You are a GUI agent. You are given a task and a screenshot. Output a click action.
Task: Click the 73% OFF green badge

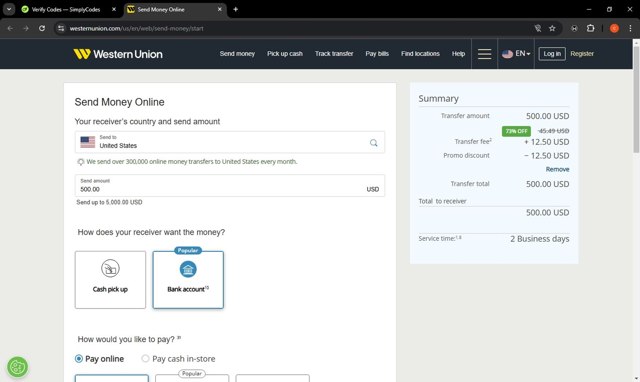tap(516, 131)
